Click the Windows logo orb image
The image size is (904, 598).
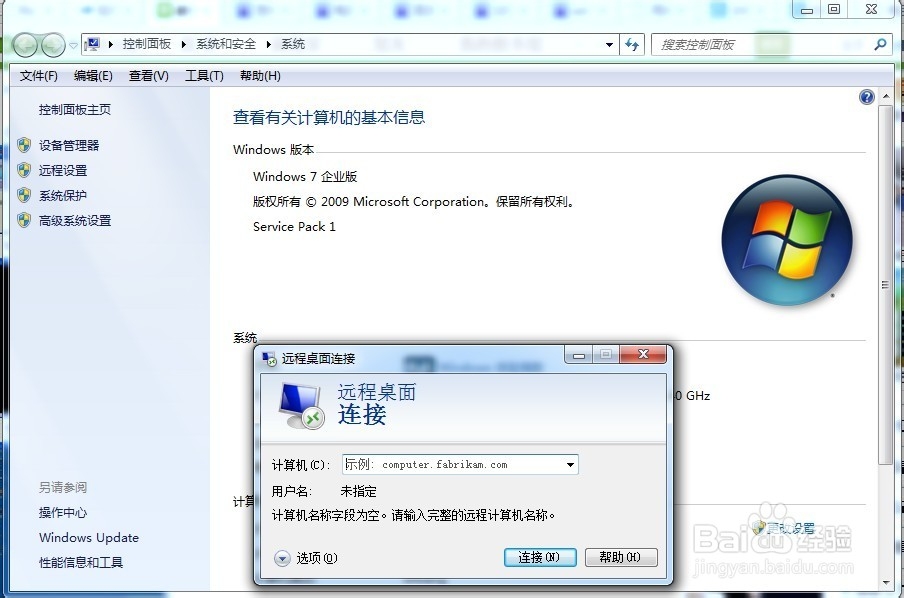click(786, 240)
